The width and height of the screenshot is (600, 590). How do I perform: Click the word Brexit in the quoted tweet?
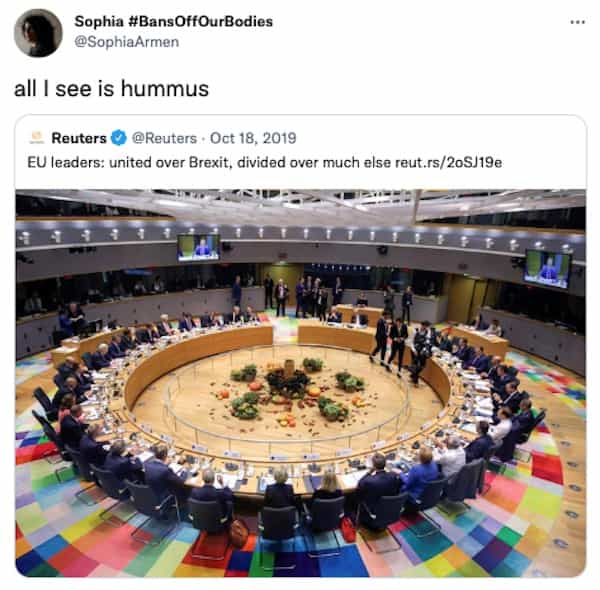206,161
